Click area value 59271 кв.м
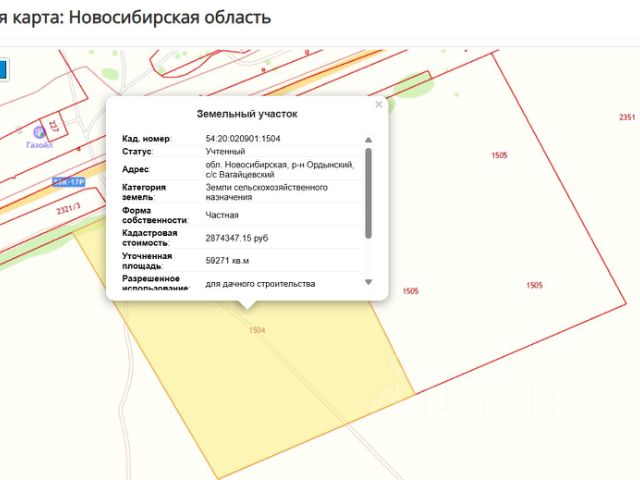Screen dimensions: 640x480 tap(227, 260)
